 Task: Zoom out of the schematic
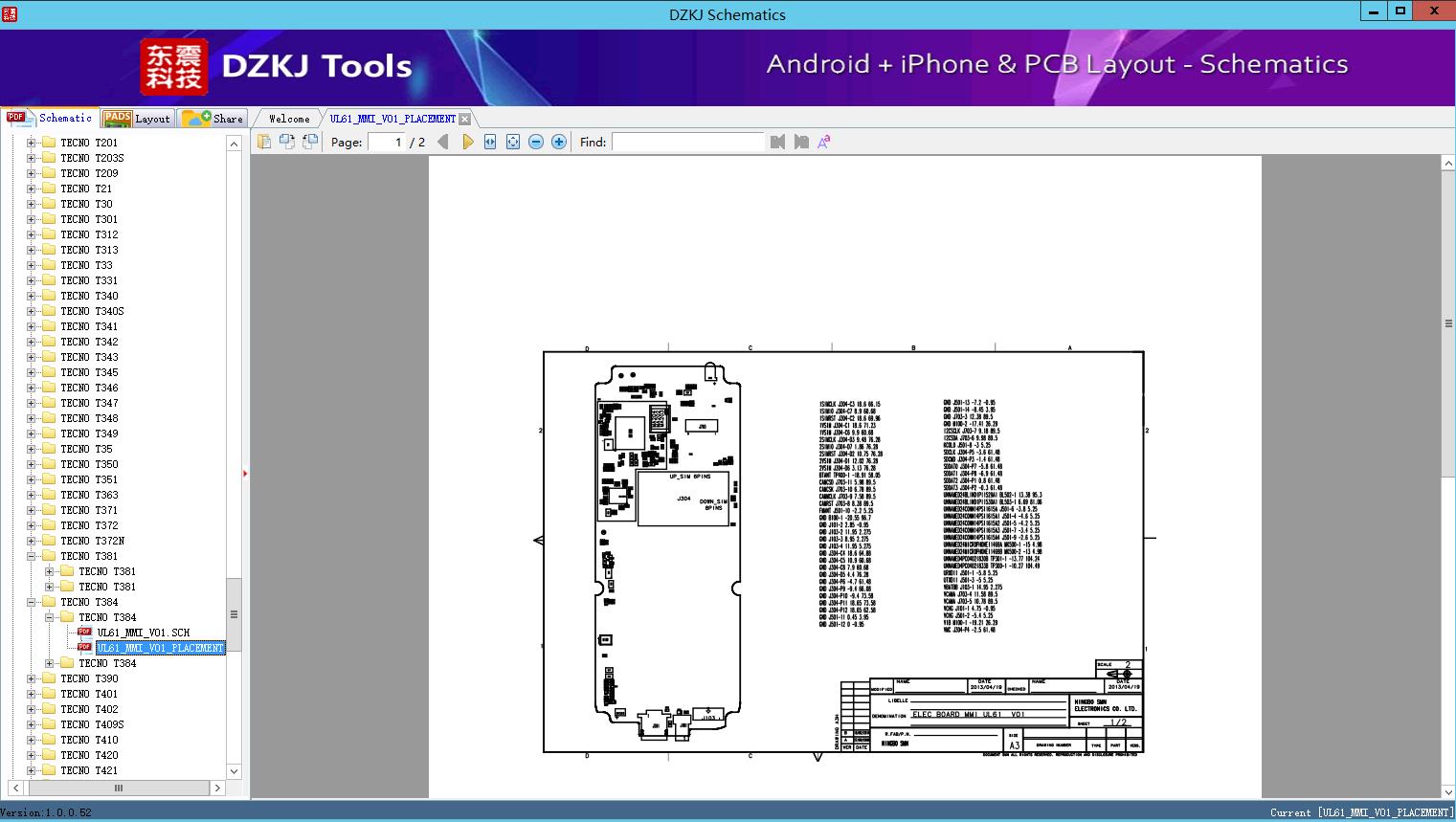536,142
